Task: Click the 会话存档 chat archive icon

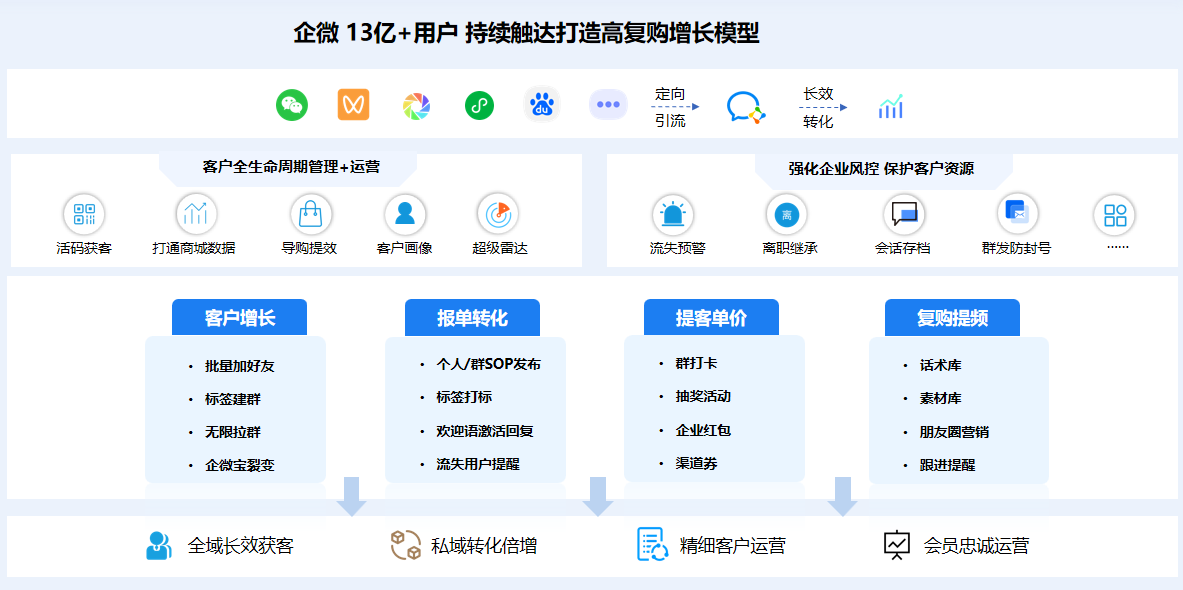Action: click(902, 215)
